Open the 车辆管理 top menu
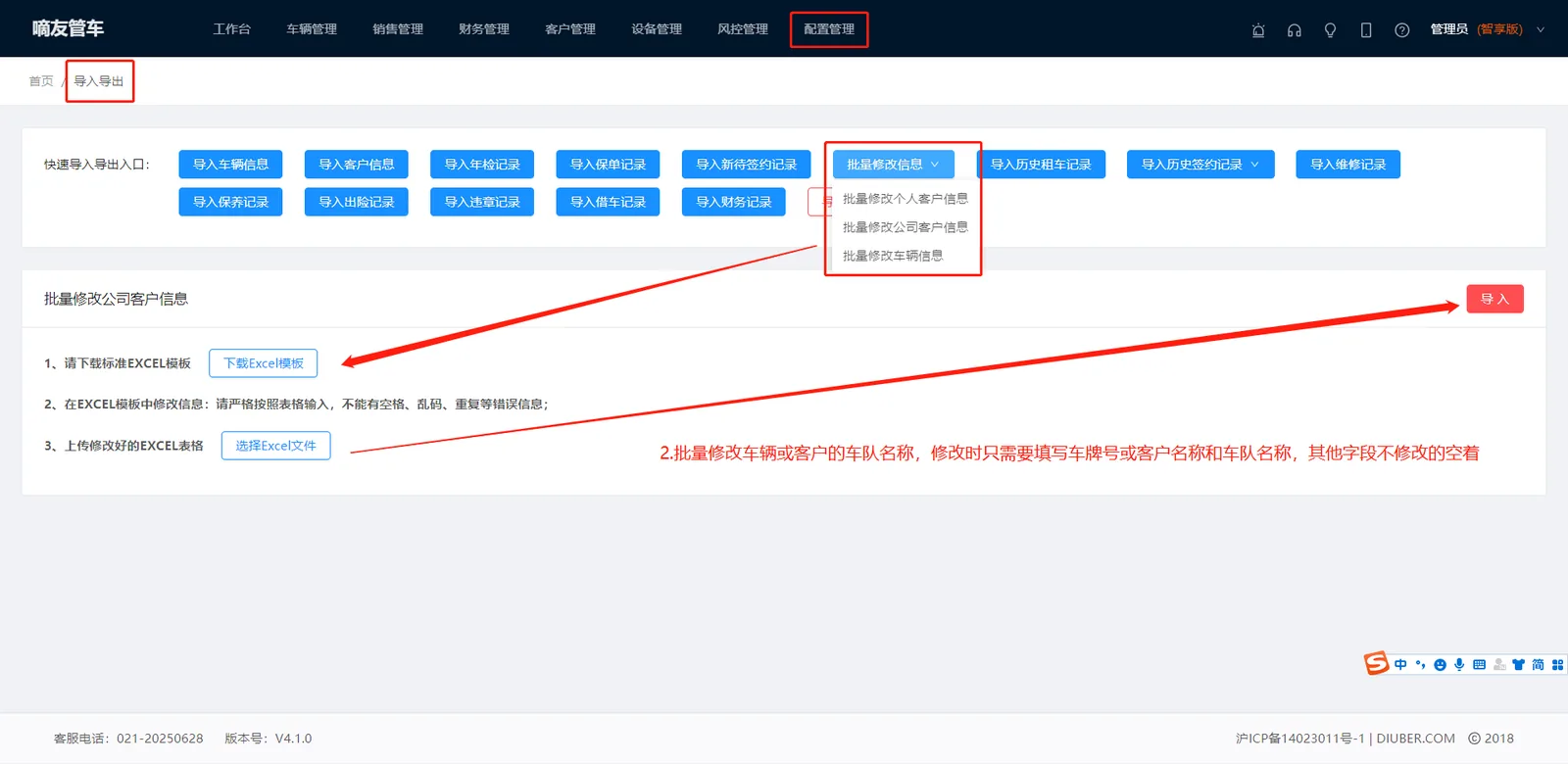 (312, 29)
